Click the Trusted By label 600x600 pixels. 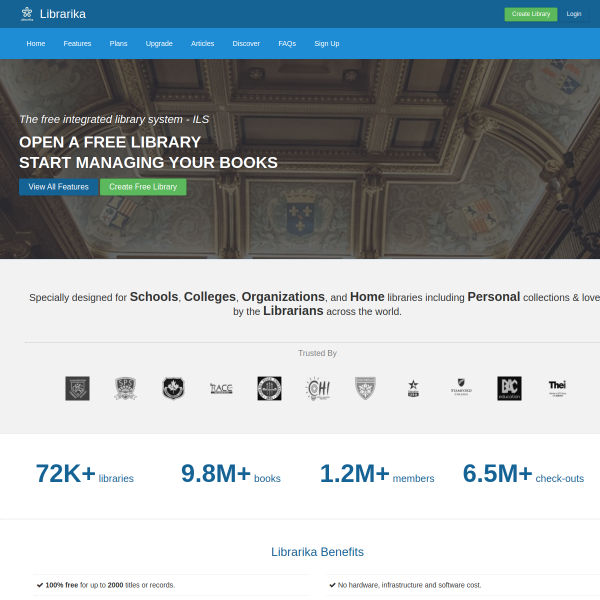point(317,353)
